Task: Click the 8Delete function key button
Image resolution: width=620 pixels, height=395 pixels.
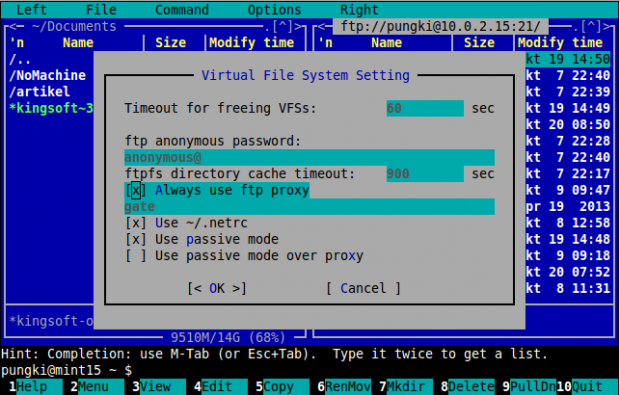Action: coord(467,387)
